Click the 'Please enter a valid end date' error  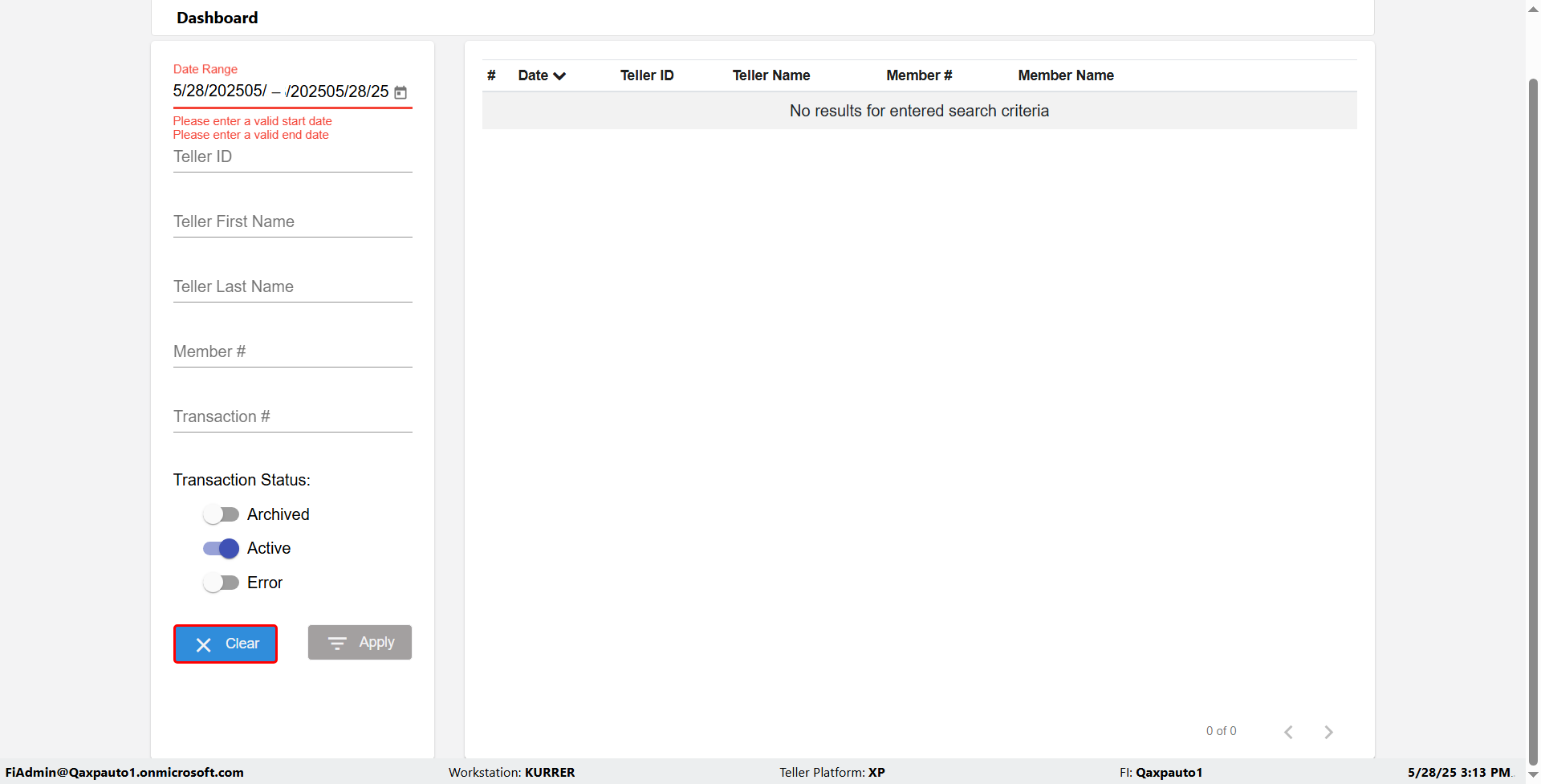[251, 135]
